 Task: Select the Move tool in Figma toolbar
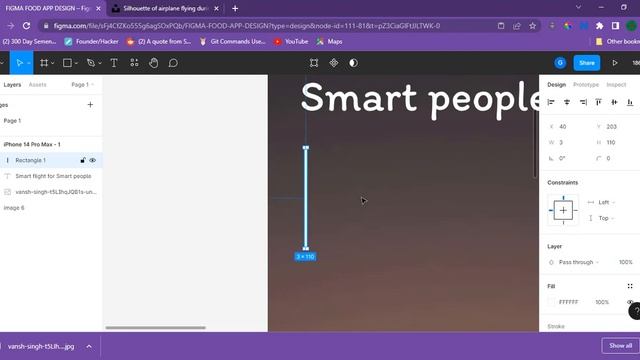coord(19,63)
